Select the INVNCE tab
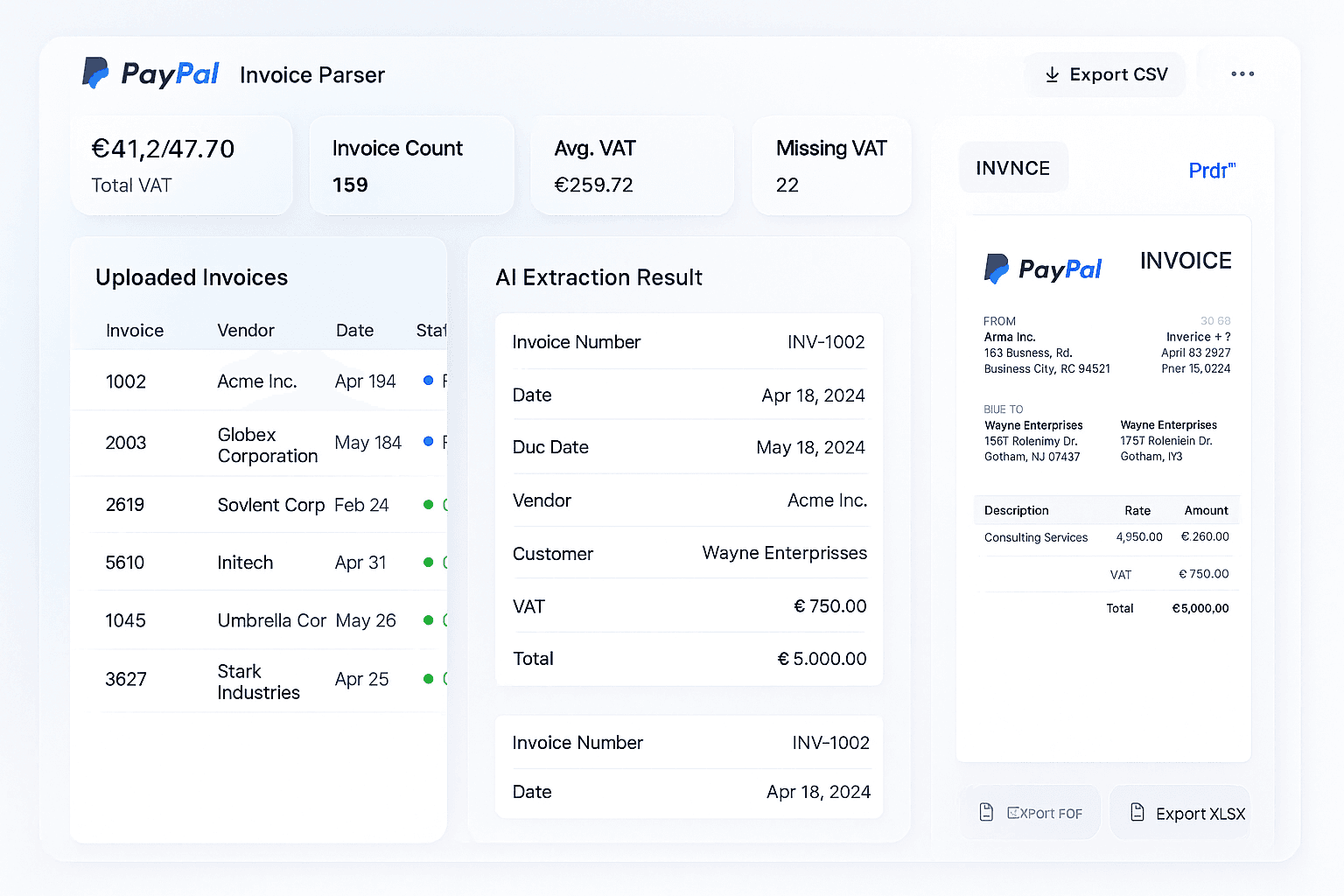 pyautogui.click(x=1013, y=167)
